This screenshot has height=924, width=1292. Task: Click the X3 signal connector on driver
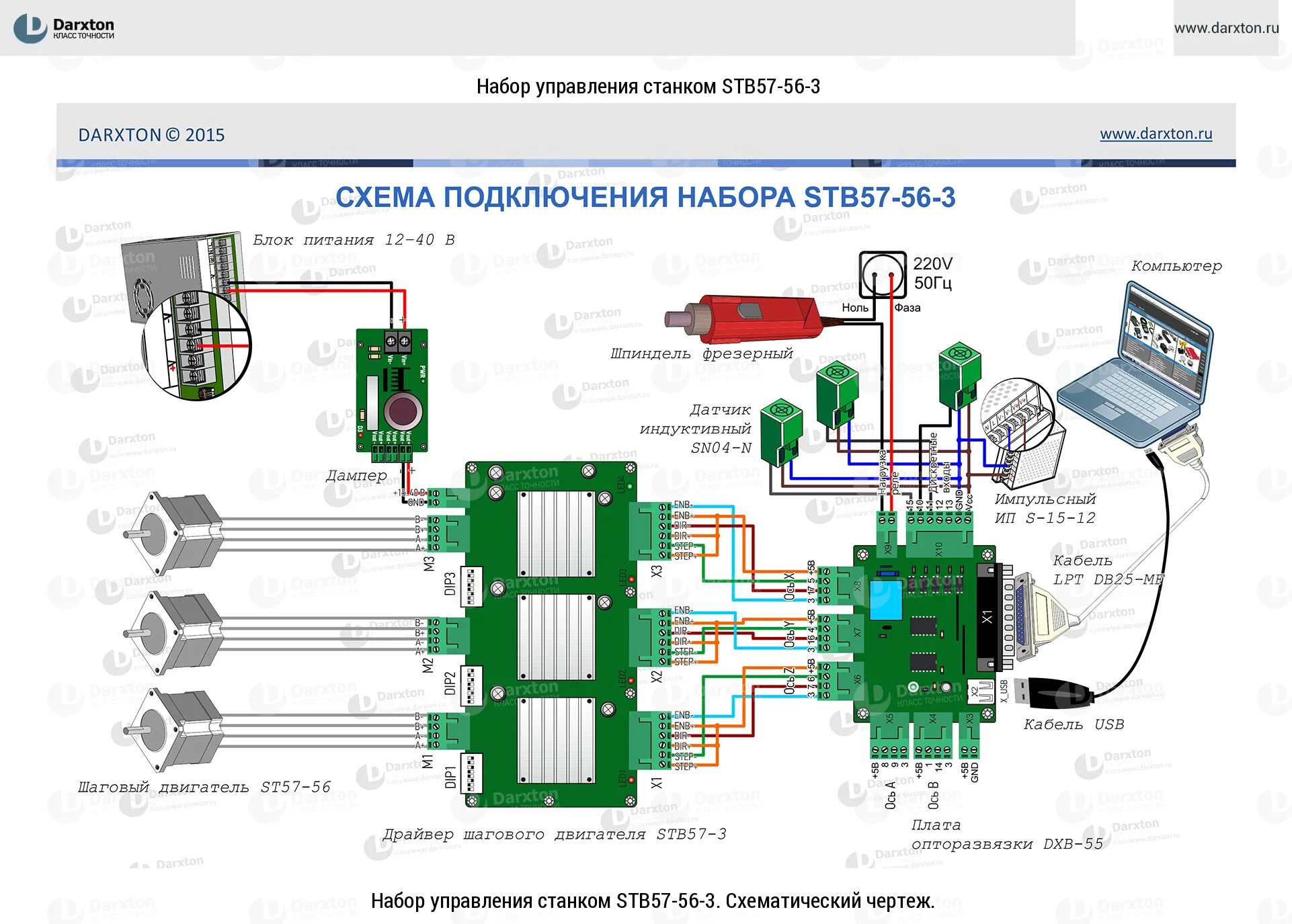[650, 531]
